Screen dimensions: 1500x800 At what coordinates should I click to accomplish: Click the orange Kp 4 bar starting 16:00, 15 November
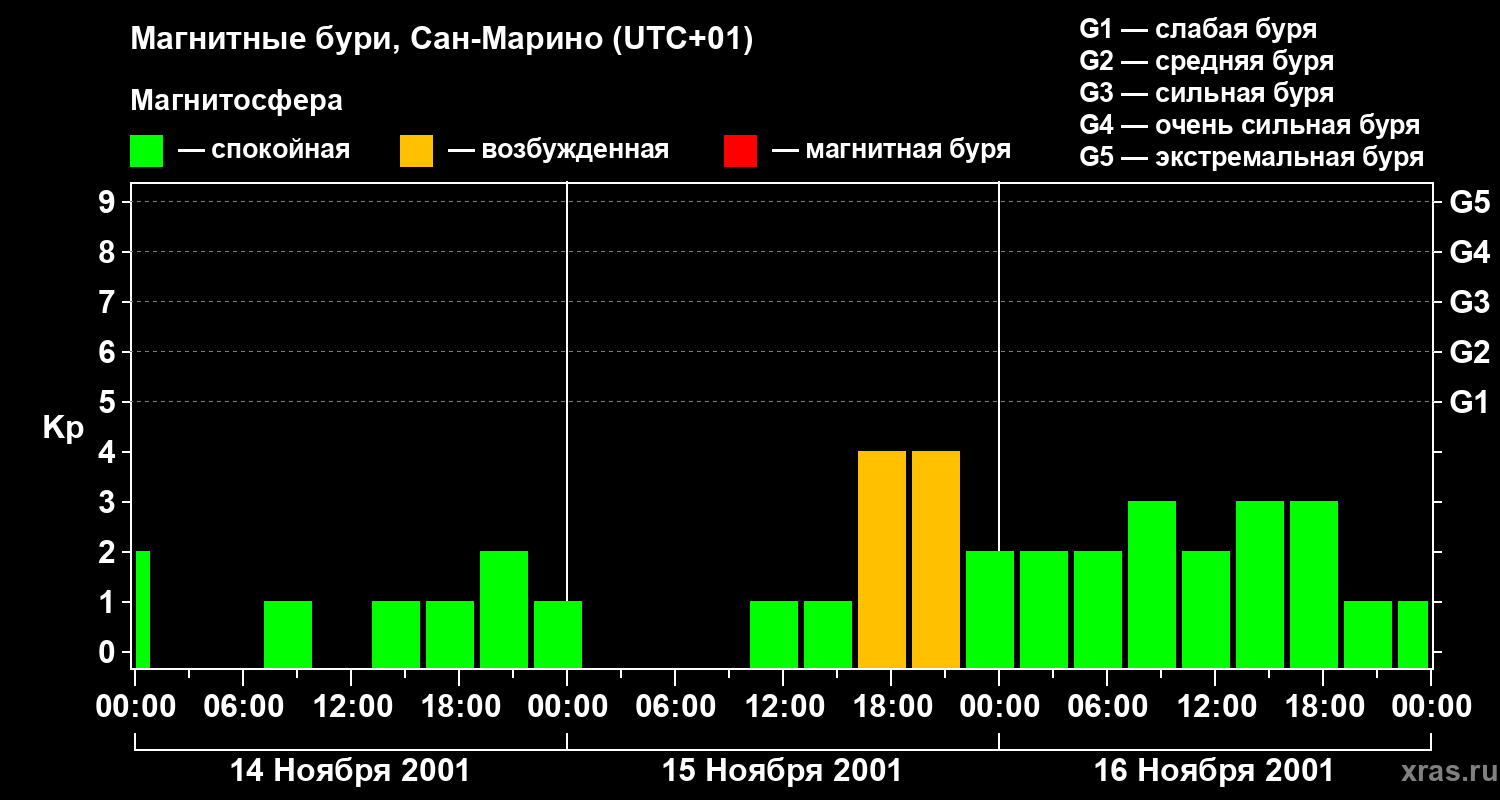click(x=882, y=559)
